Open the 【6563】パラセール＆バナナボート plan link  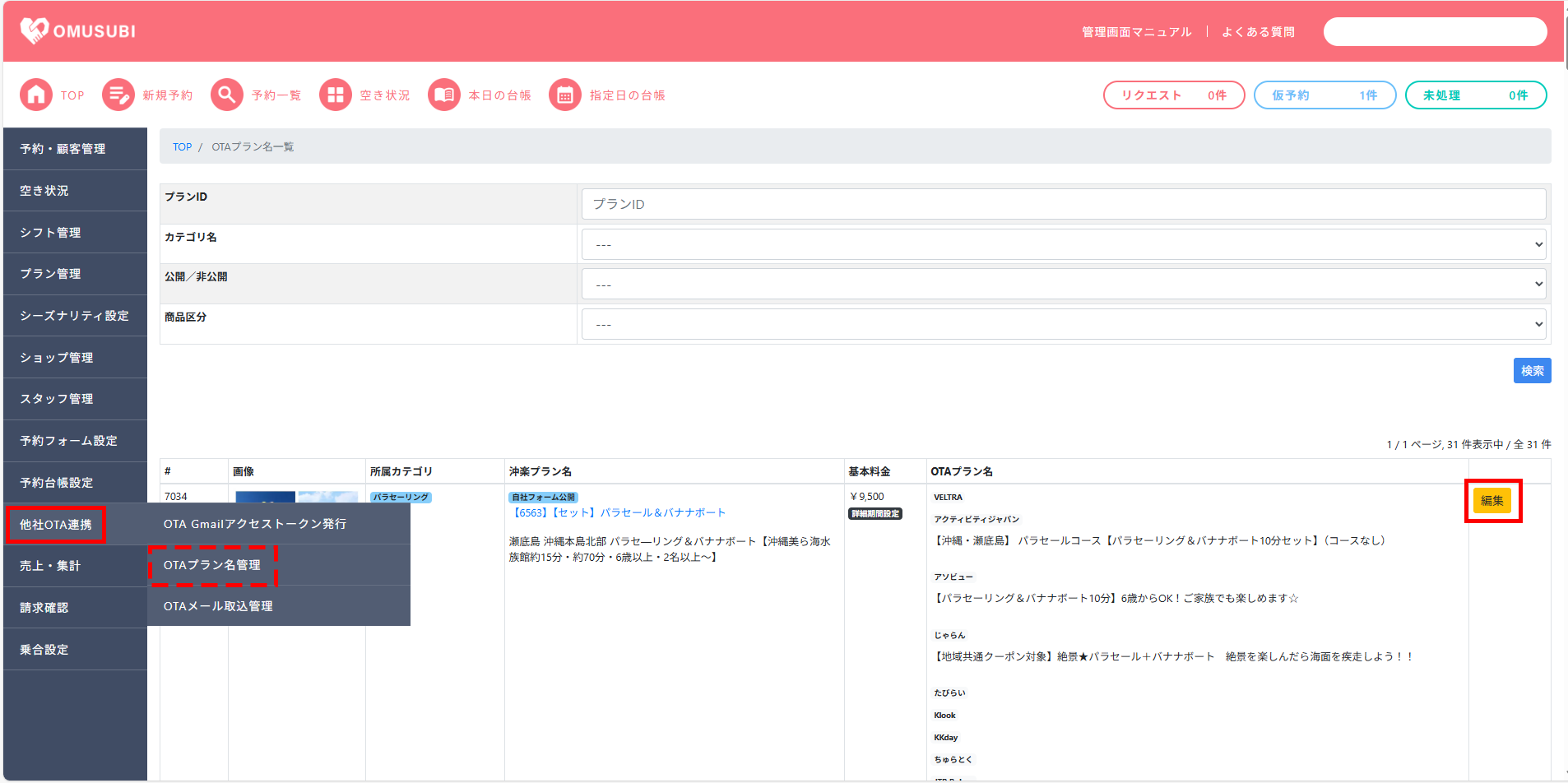click(x=618, y=512)
